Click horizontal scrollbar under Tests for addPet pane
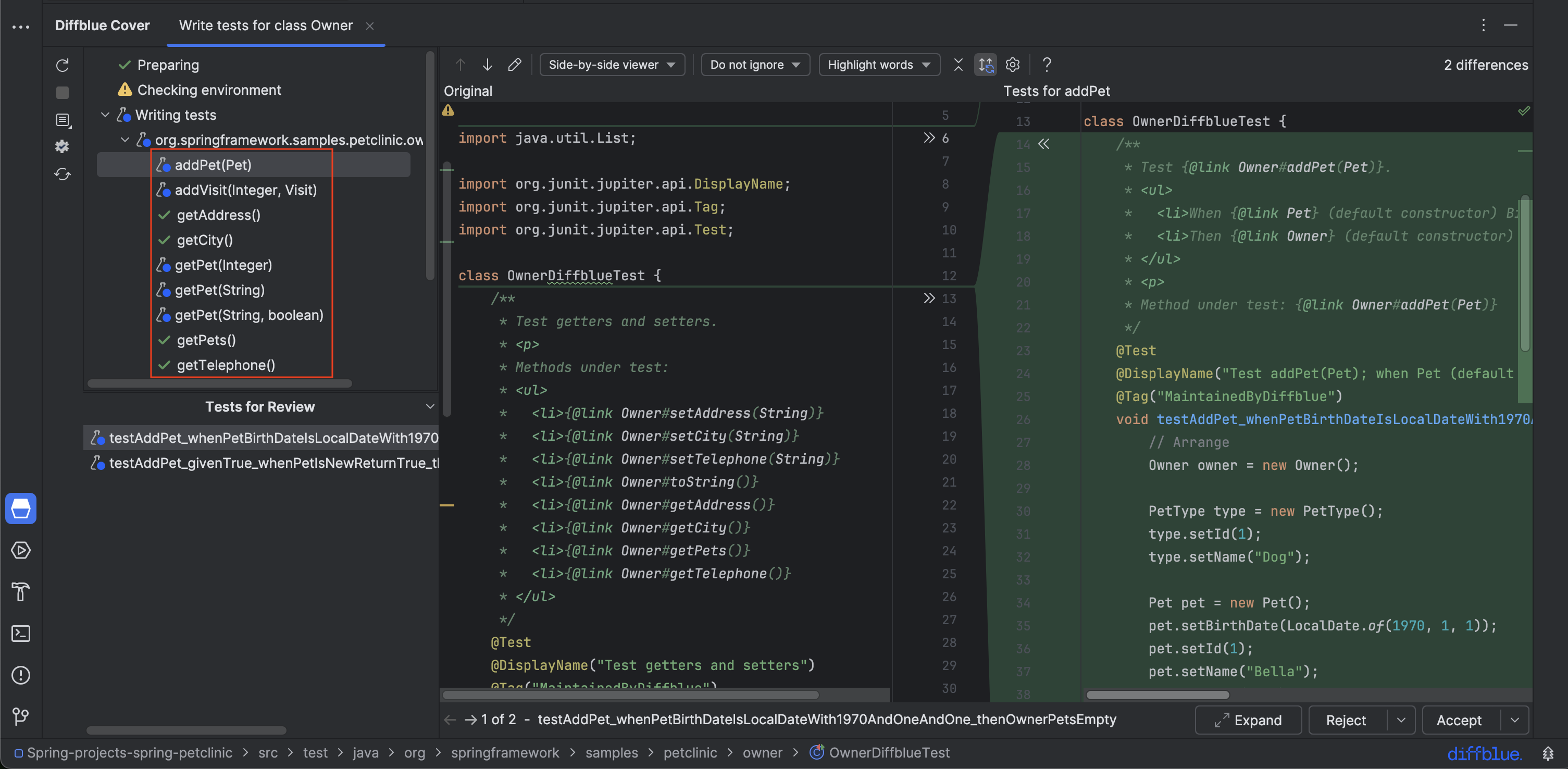 pyautogui.click(x=1158, y=694)
